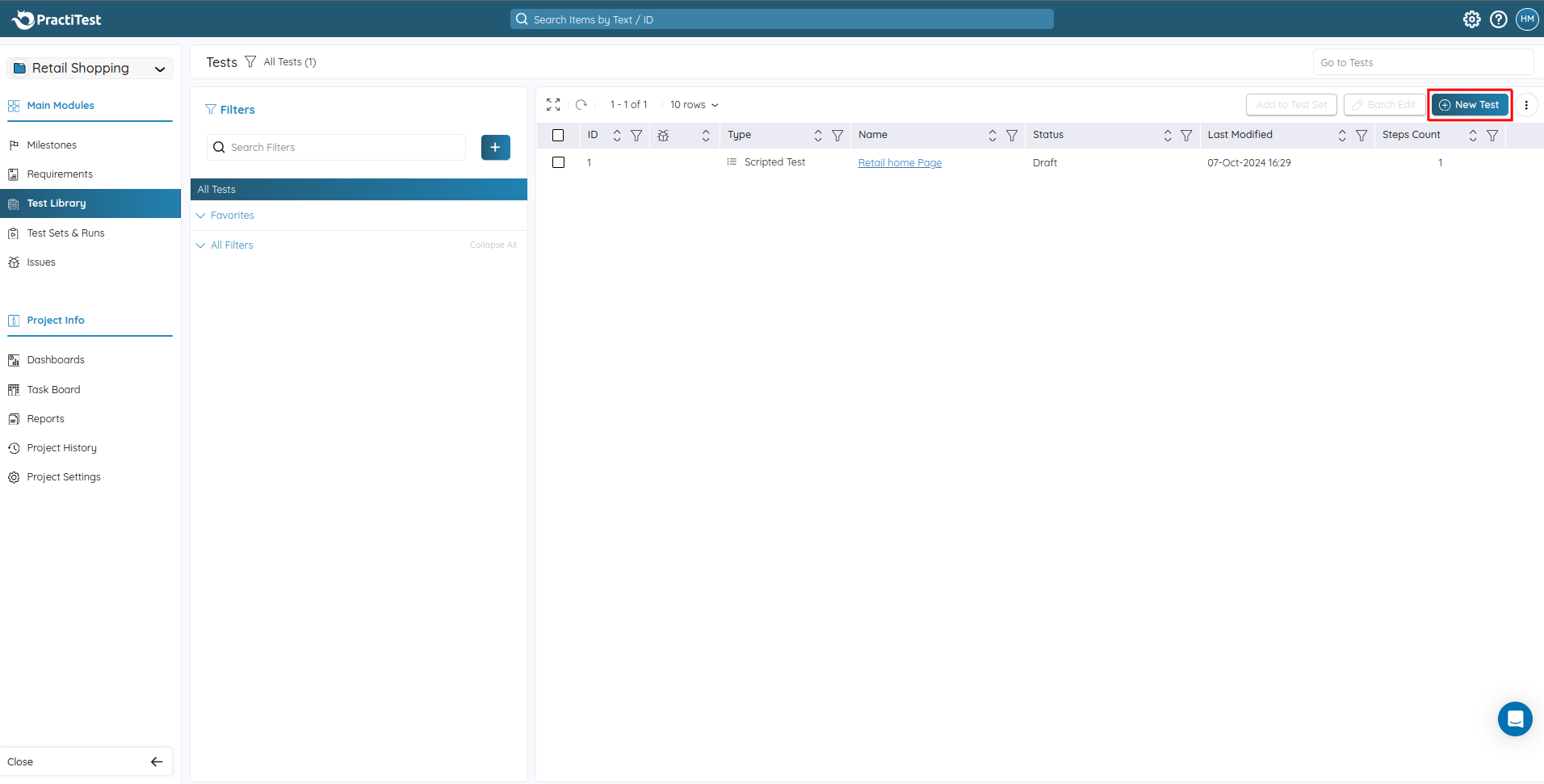
Task: Open the chat support bubble
Action: coord(1514,719)
